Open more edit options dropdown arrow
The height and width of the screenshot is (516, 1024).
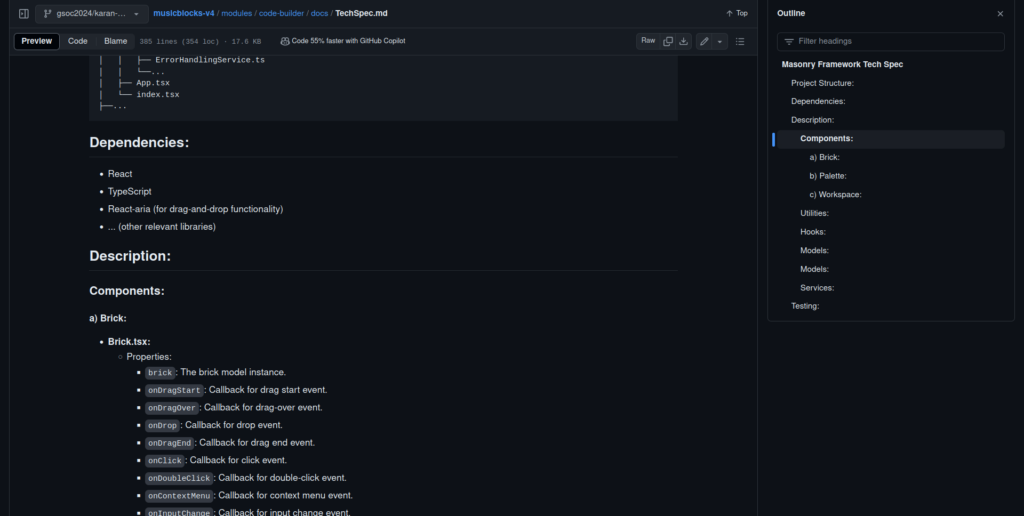[720, 41]
